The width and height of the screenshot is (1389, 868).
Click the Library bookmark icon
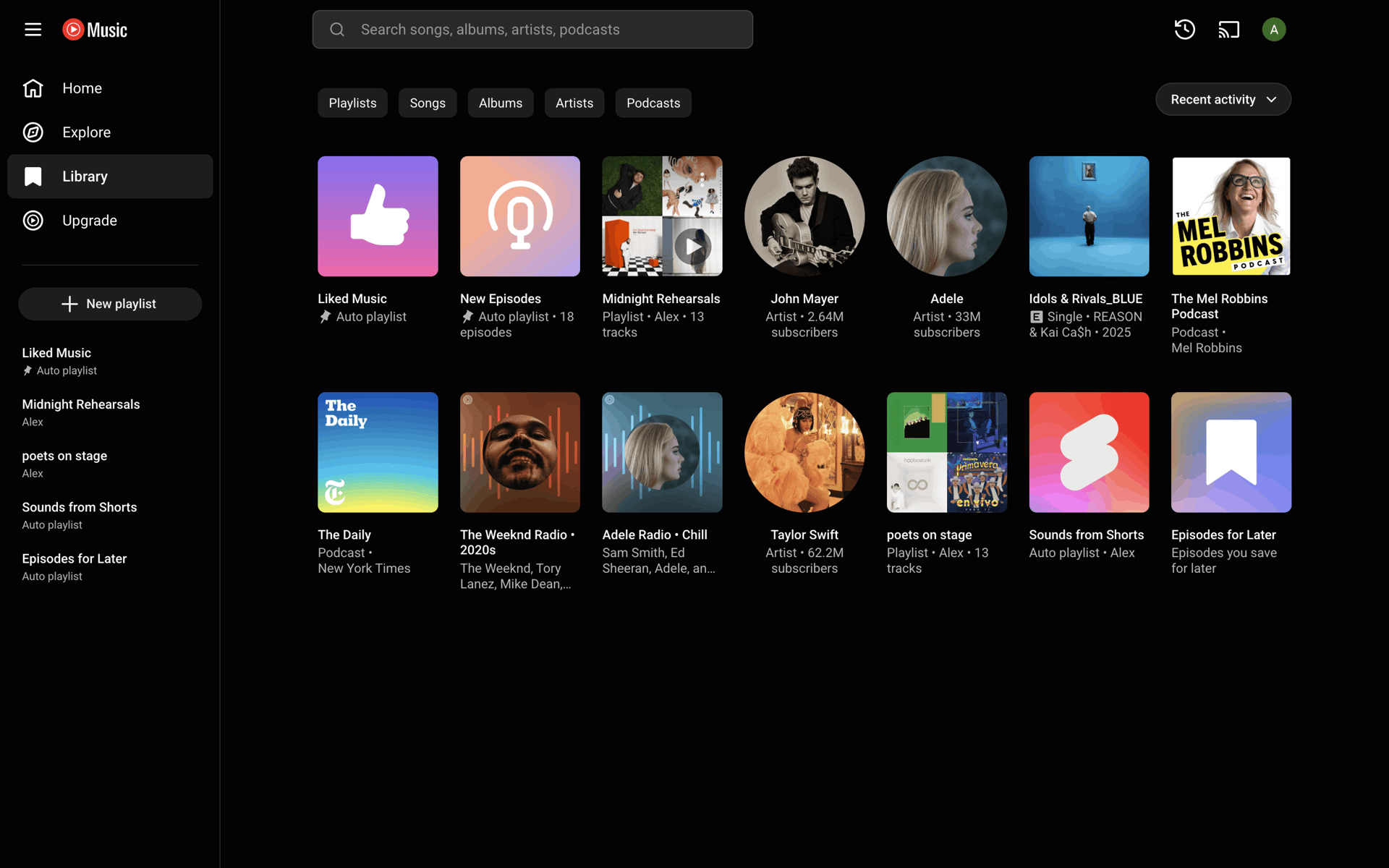click(x=33, y=176)
